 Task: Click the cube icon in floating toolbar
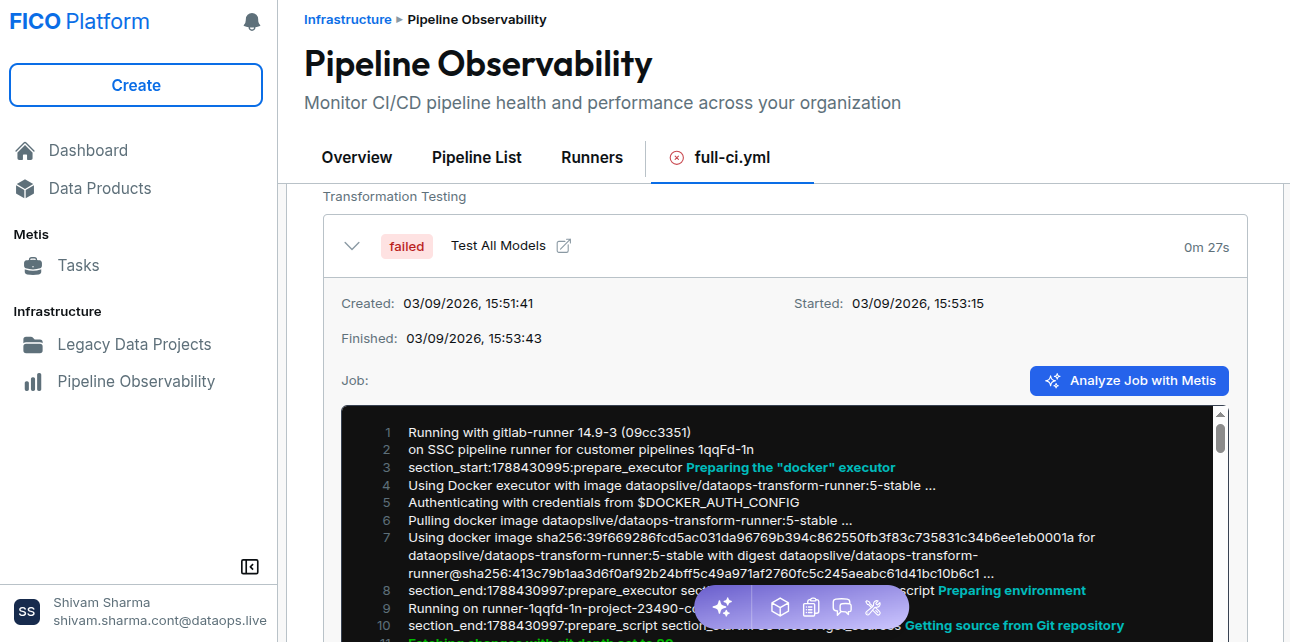(x=780, y=607)
